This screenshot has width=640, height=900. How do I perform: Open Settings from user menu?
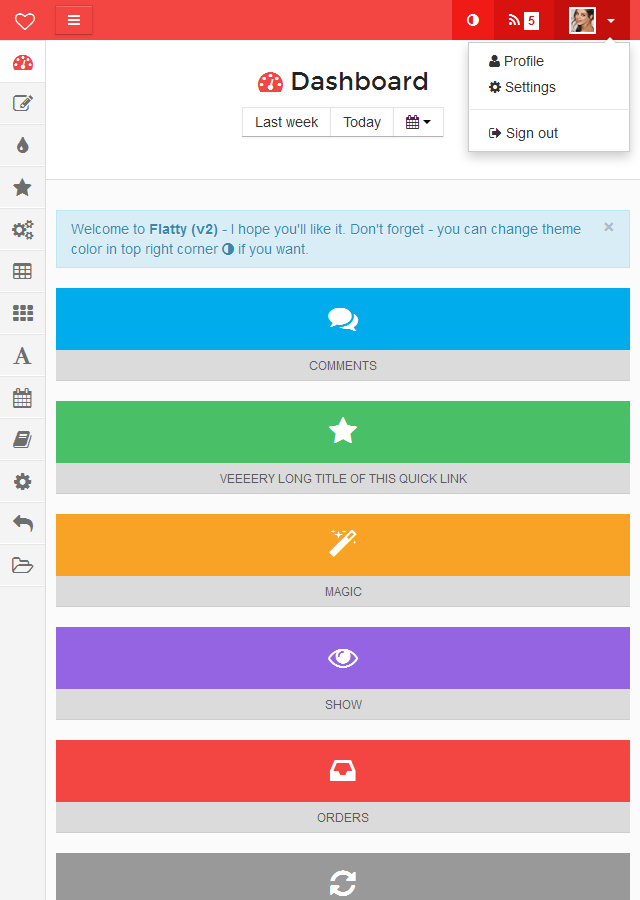pyautogui.click(x=522, y=87)
